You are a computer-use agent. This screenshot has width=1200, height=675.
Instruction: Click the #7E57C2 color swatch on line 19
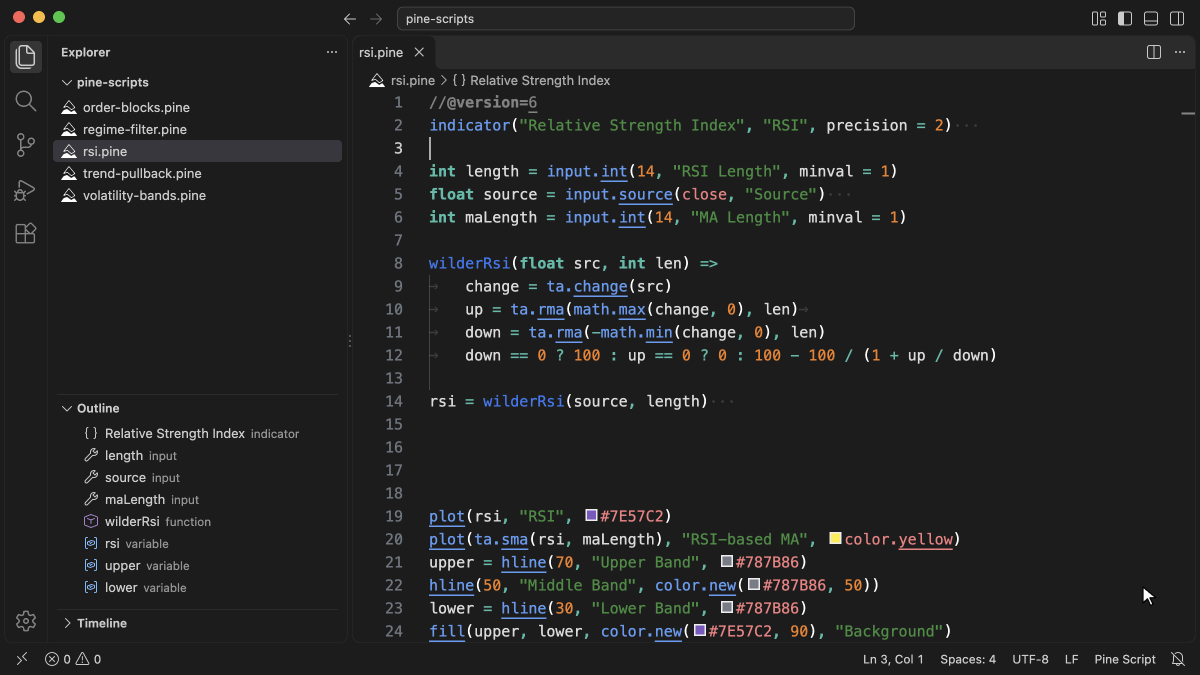pos(591,516)
